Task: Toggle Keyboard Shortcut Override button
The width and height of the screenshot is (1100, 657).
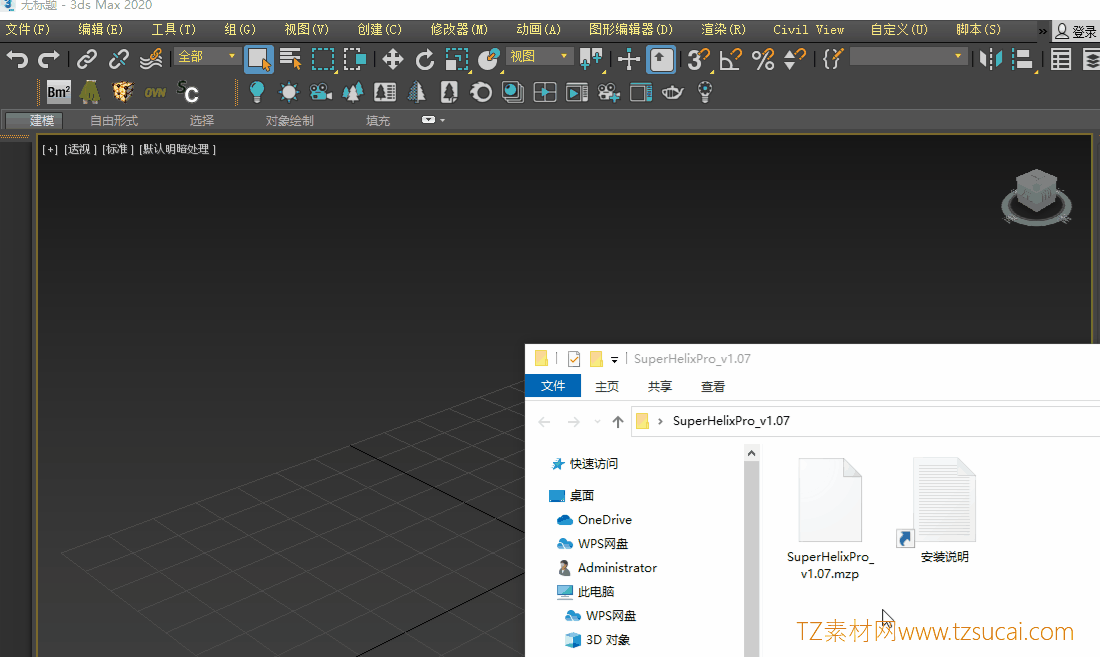Action: click(661, 60)
